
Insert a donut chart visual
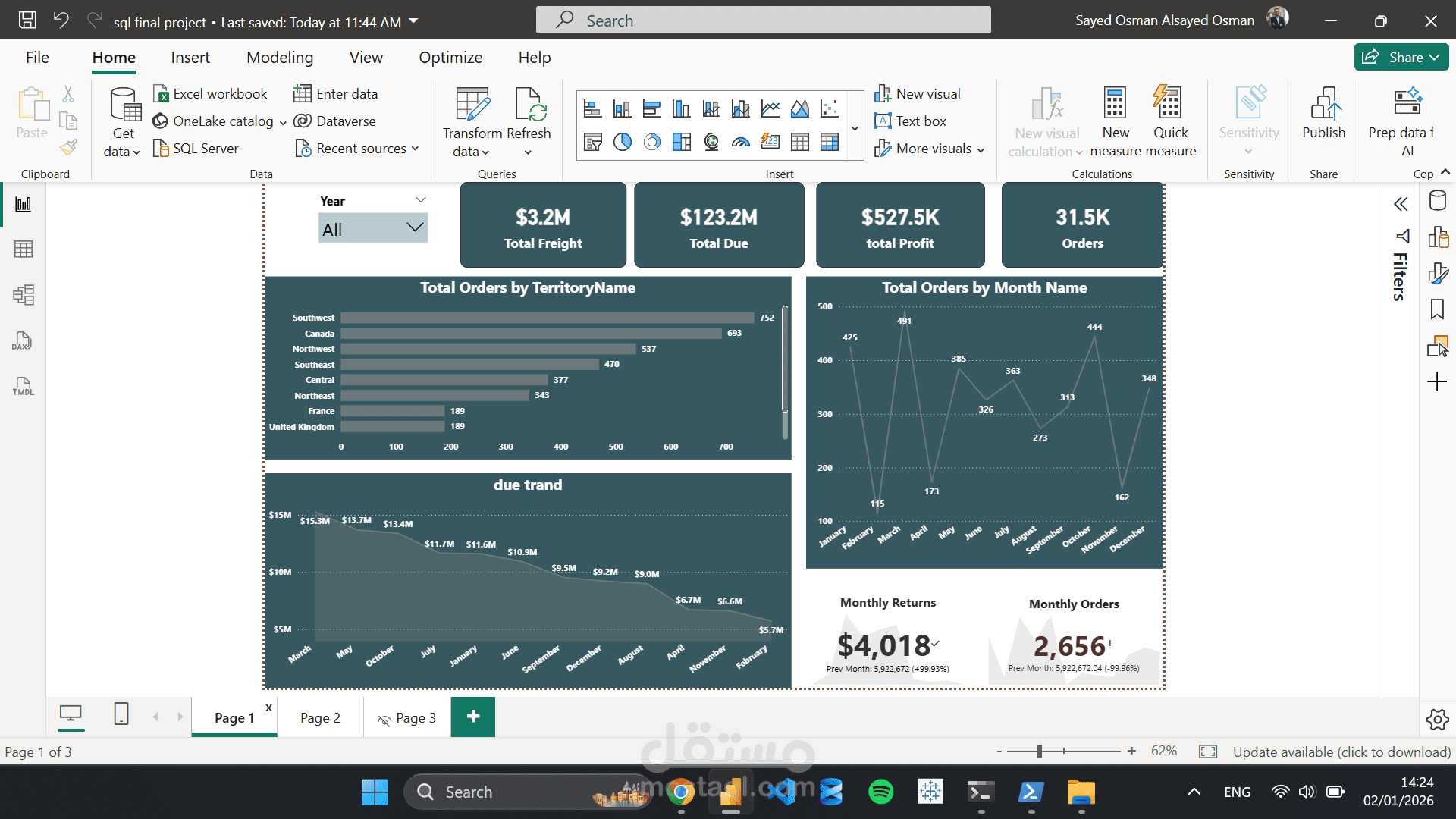click(651, 142)
